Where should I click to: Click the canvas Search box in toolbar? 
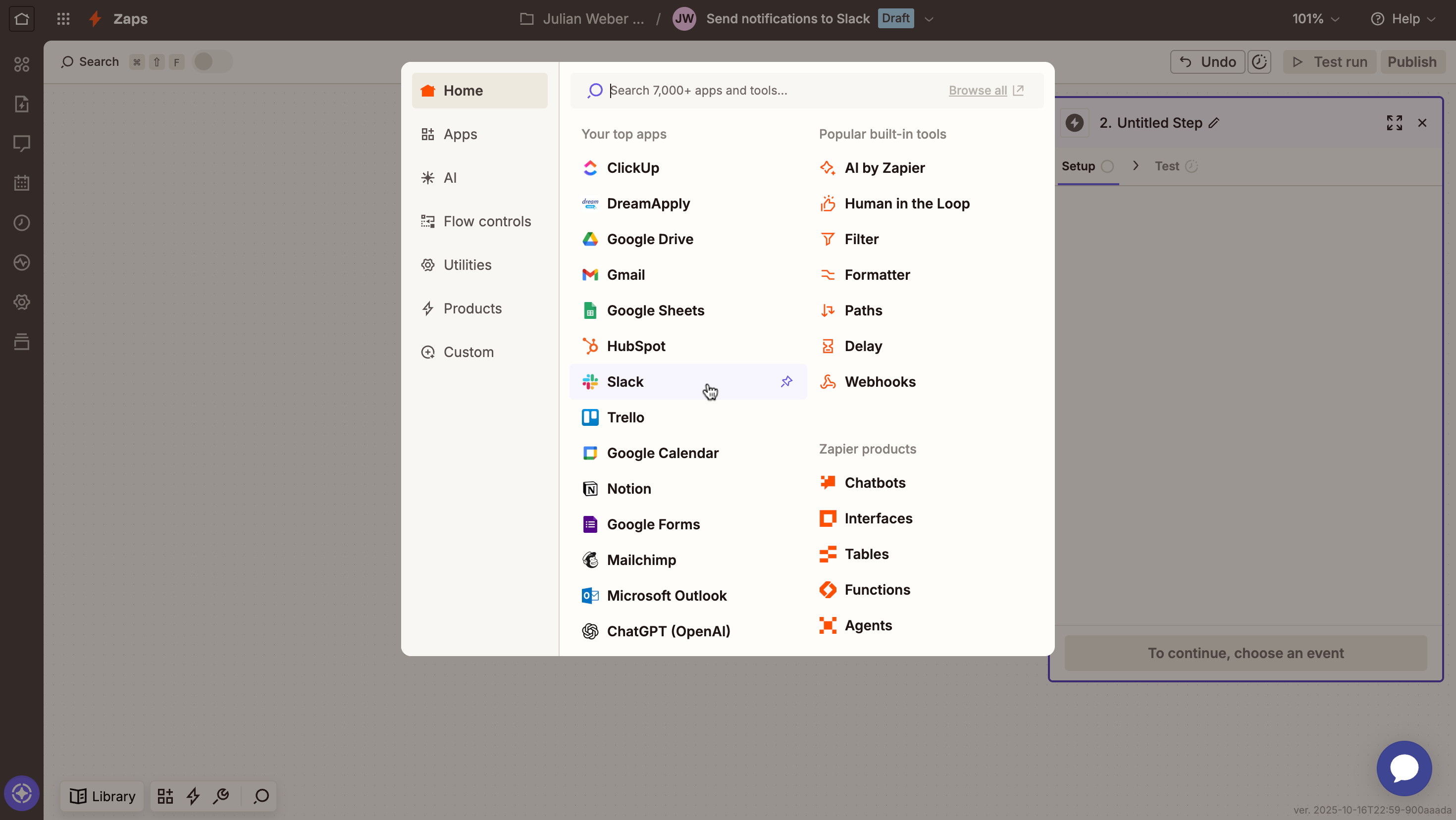click(91, 61)
